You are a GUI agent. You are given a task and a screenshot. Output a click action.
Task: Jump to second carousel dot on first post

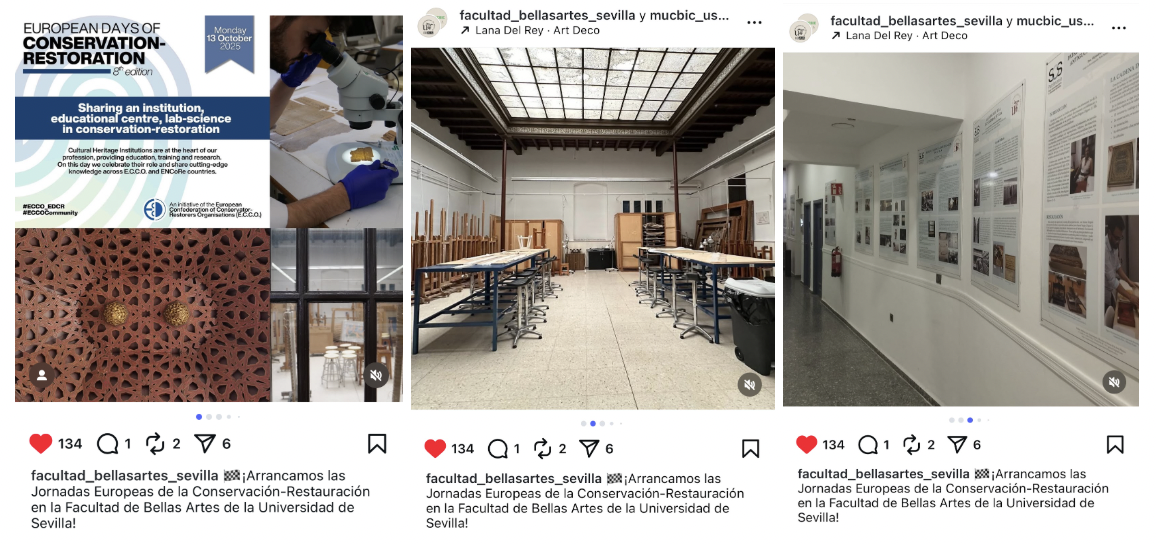pyautogui.click(x=209, y=416)
